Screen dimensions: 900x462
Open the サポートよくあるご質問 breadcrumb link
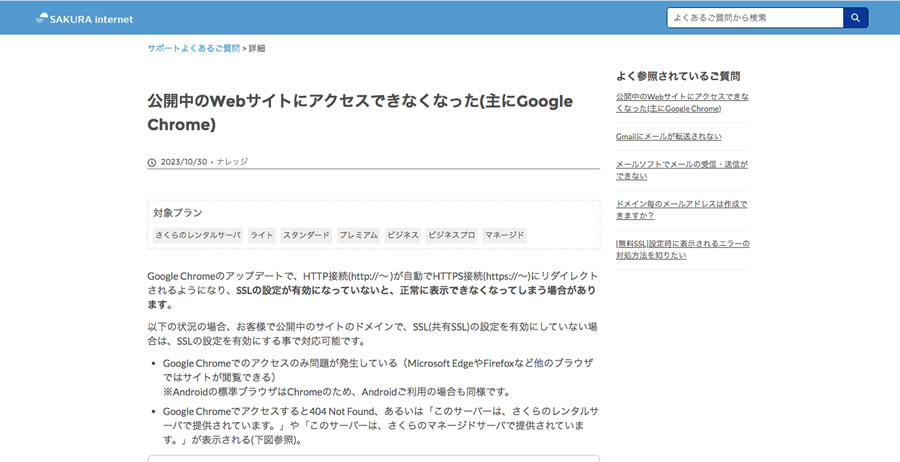193,49
